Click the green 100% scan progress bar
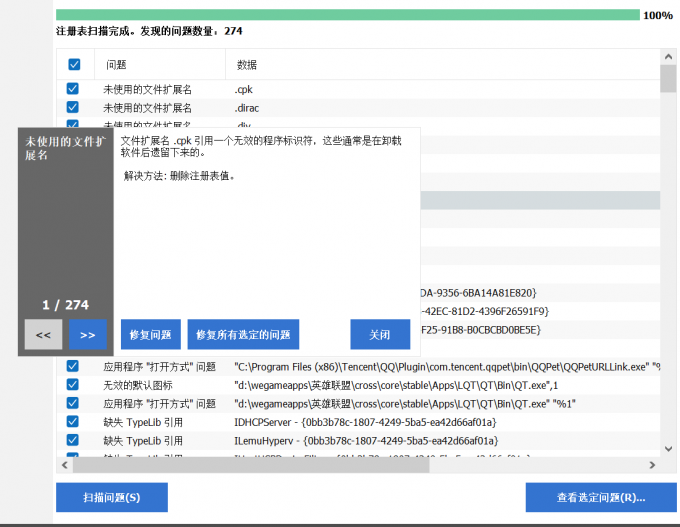The width and height of the screenshot is (680, 527). 348,15
